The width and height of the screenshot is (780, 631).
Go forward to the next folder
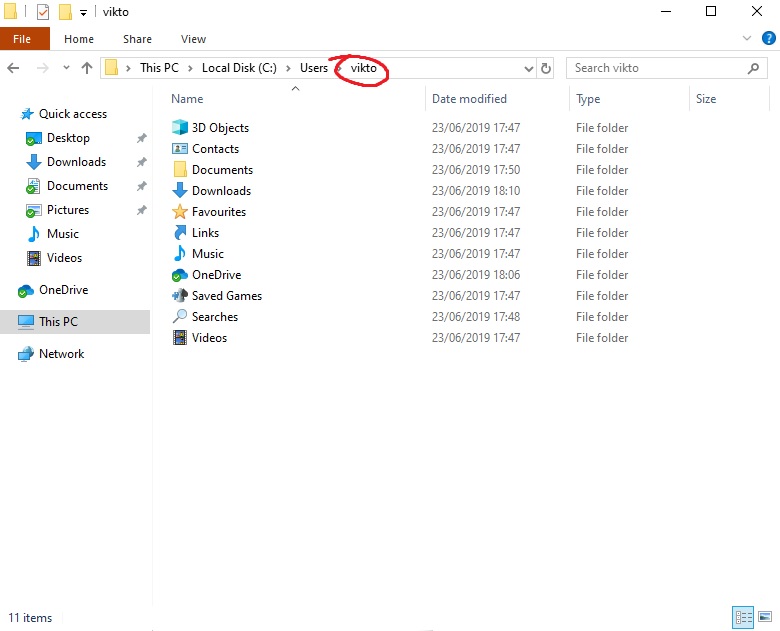[x=43, y=68]
